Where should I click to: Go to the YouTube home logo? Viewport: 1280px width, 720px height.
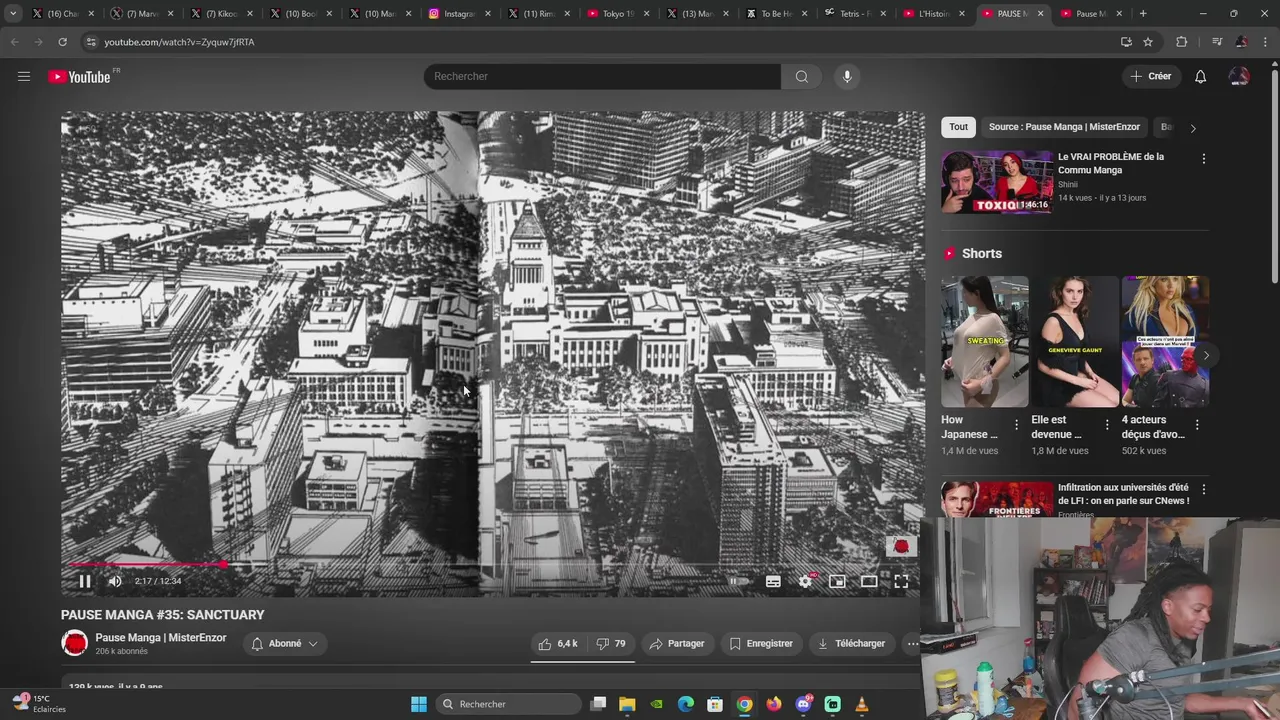(80, 77)
